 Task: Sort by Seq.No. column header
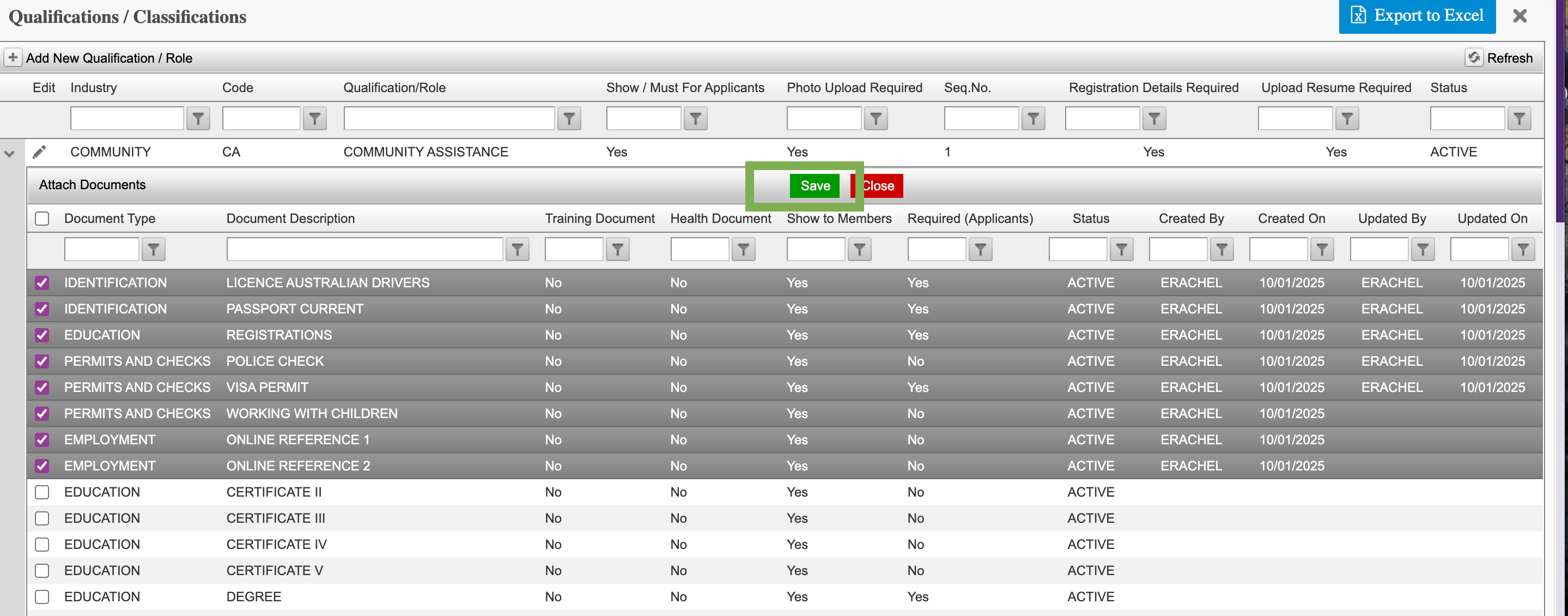[x=967, y=88]
